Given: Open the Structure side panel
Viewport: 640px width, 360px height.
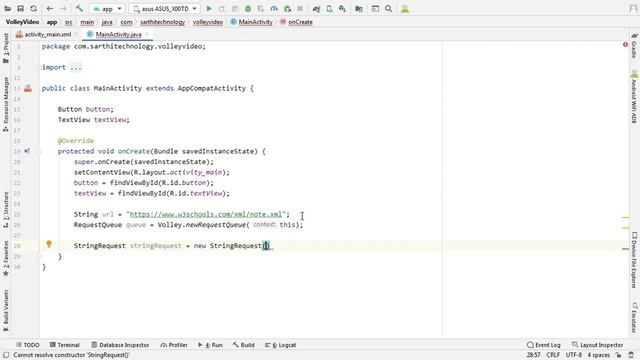Looking at the screenshot, I should point(6,209).
